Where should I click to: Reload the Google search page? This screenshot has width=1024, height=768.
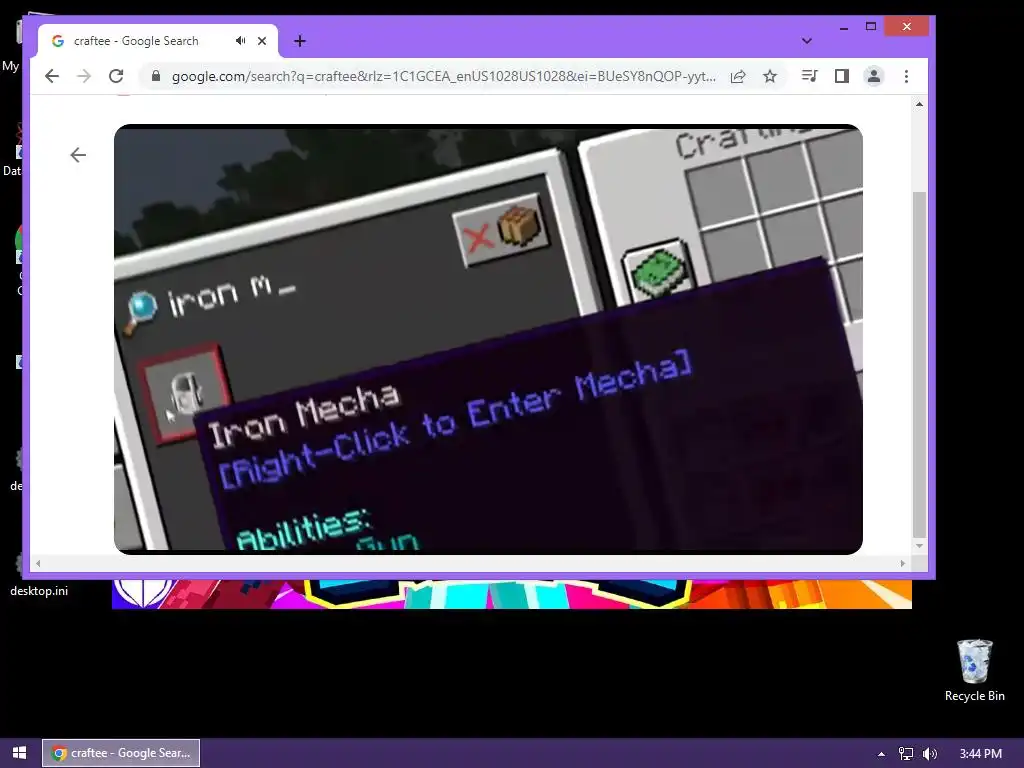coord(116,76)
